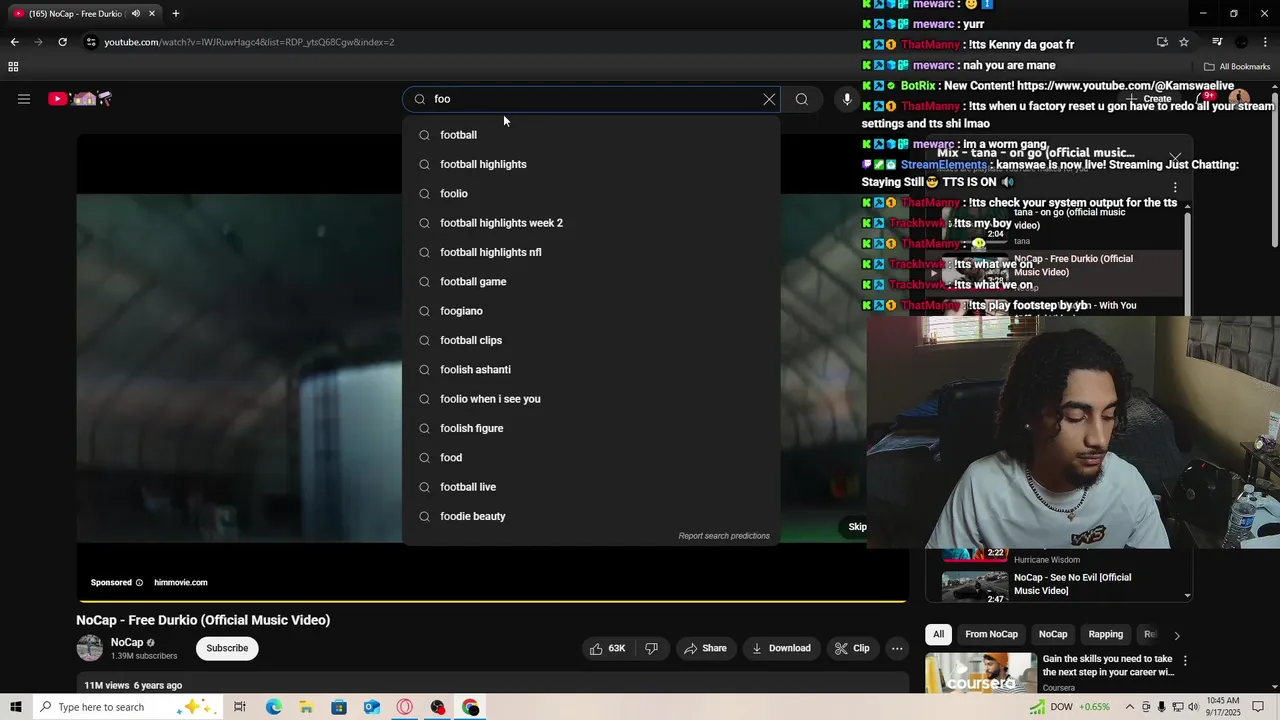Select the 'food' suggestion
The width and height of the screenshot is (1280, 720).
click(591, 458)
